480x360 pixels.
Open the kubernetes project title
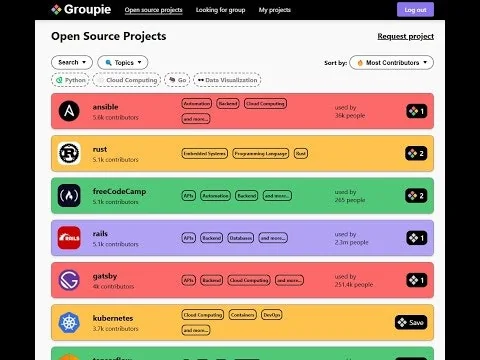(113, 318)
